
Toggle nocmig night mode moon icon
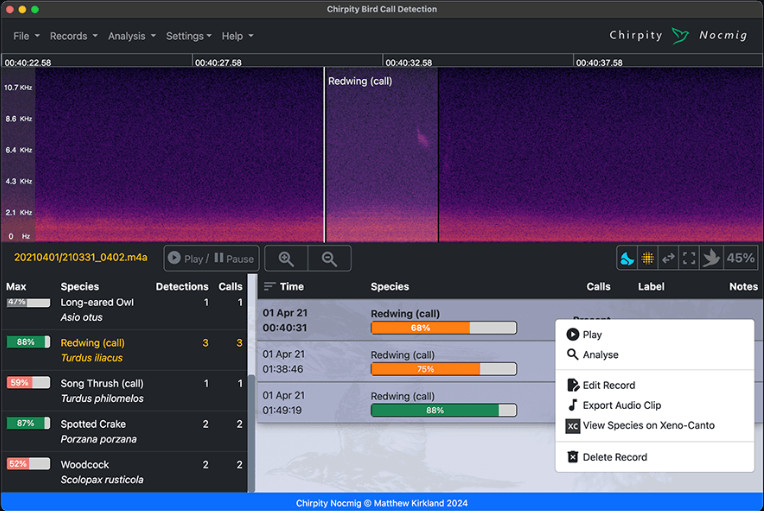click(x=627, y=258)
